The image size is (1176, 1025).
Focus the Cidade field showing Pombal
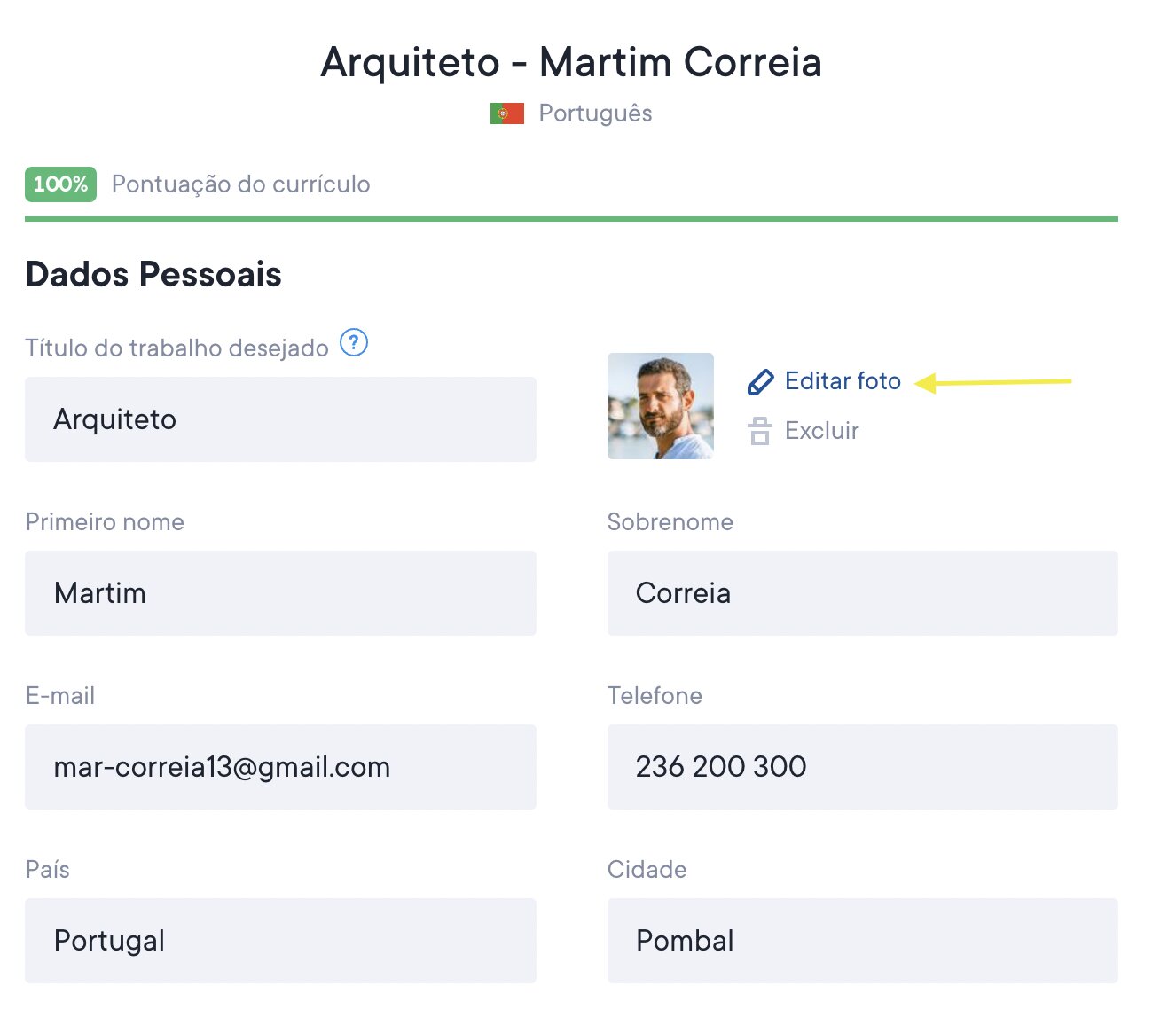point(862,941)
